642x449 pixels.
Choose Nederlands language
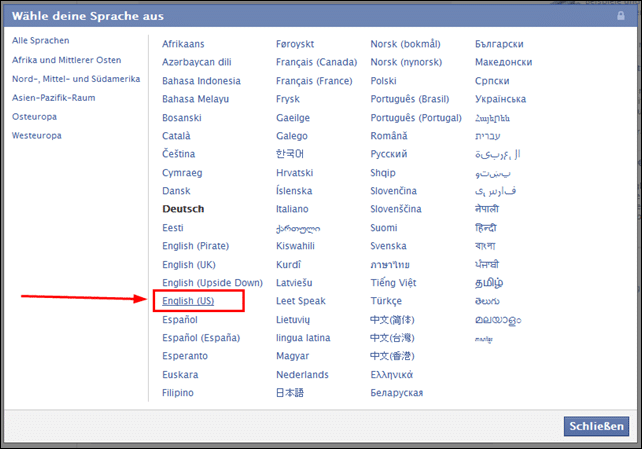click(x=302, y=375)
